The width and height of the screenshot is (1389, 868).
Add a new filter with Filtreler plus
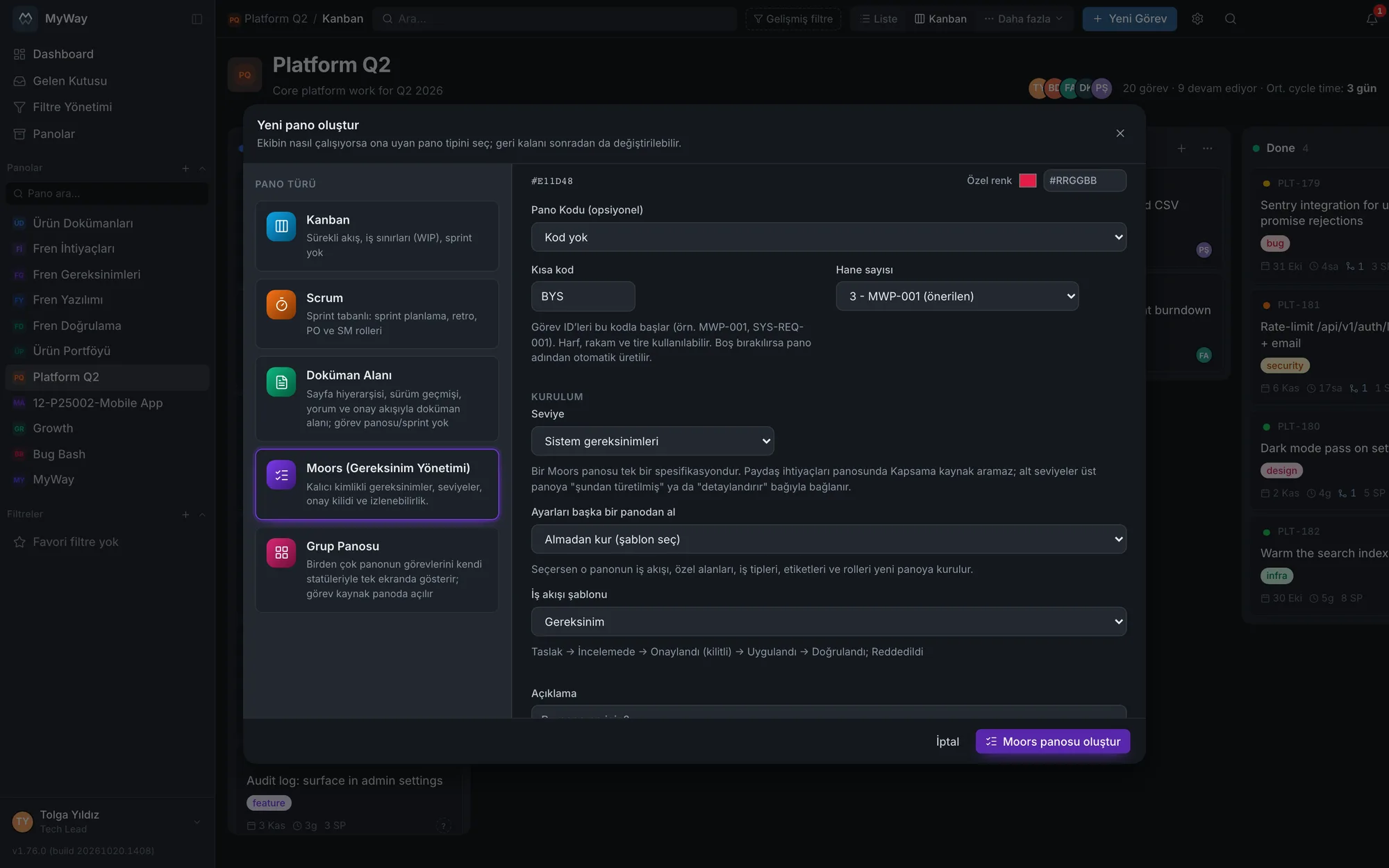point(185,515)
